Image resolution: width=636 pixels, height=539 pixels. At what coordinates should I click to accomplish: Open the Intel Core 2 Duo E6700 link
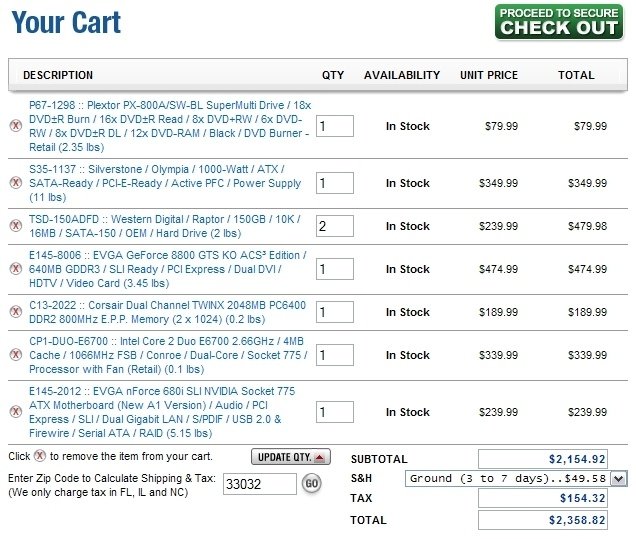click(x=160, y=341)
